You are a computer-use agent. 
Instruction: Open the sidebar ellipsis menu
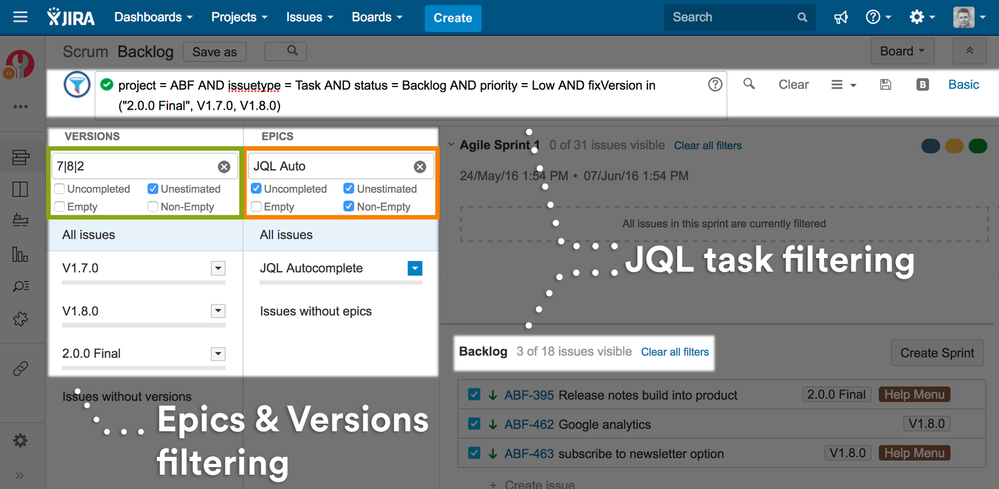click(20, 106)
